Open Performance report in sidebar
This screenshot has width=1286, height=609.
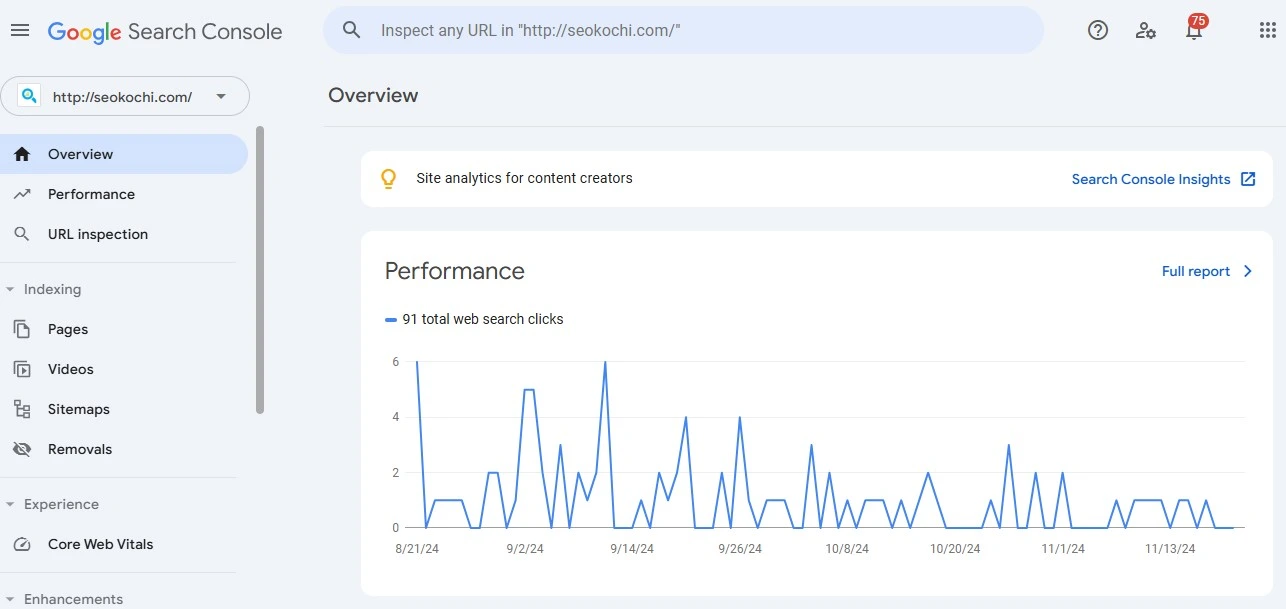[124, 194]
